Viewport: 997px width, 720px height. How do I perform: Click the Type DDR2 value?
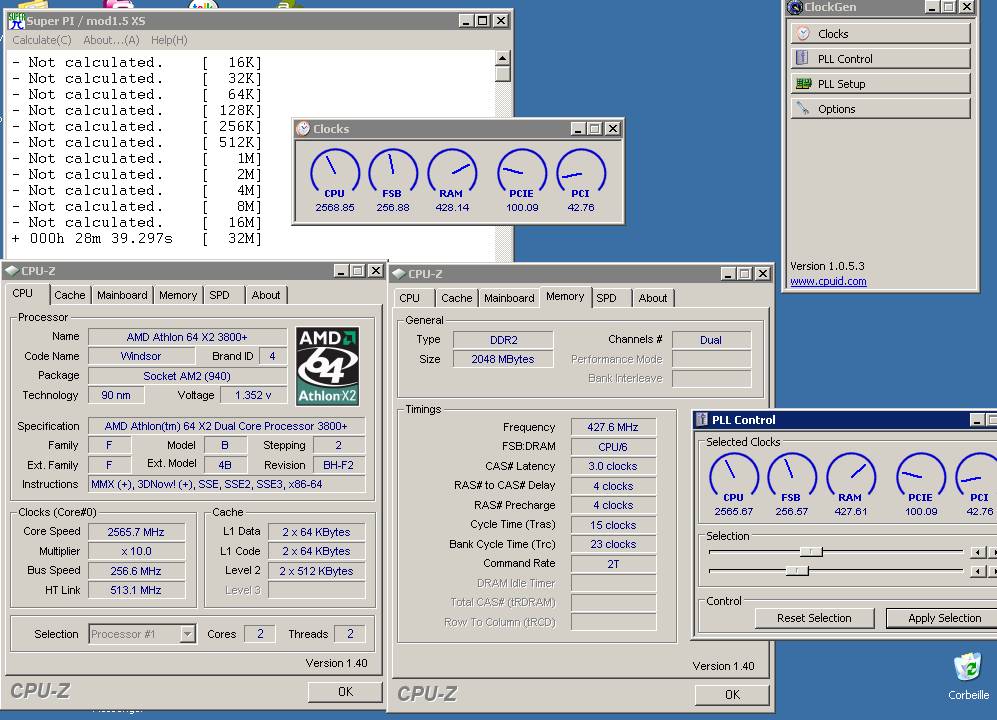[503, 340]
